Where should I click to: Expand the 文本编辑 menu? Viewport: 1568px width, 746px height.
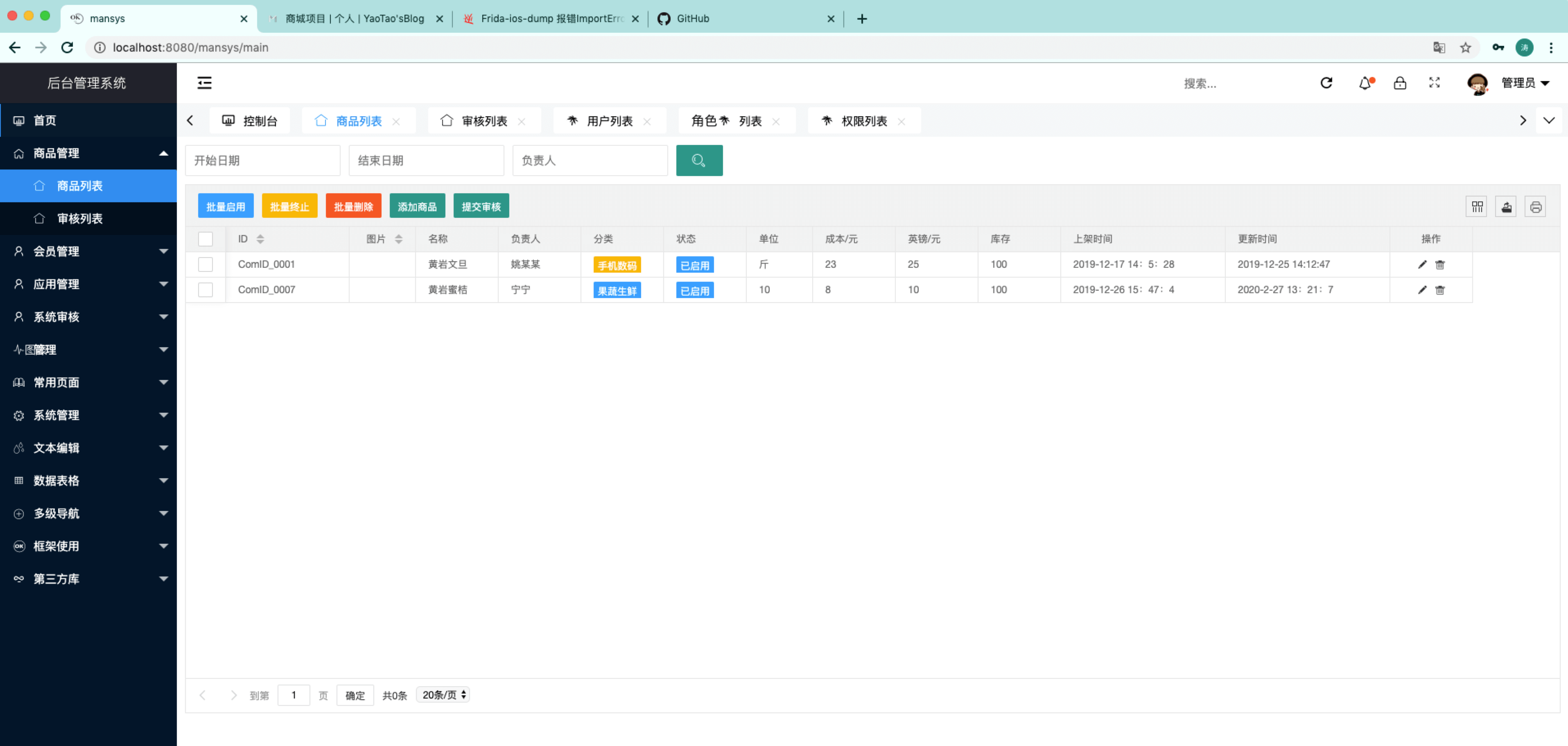coord(88,448)
